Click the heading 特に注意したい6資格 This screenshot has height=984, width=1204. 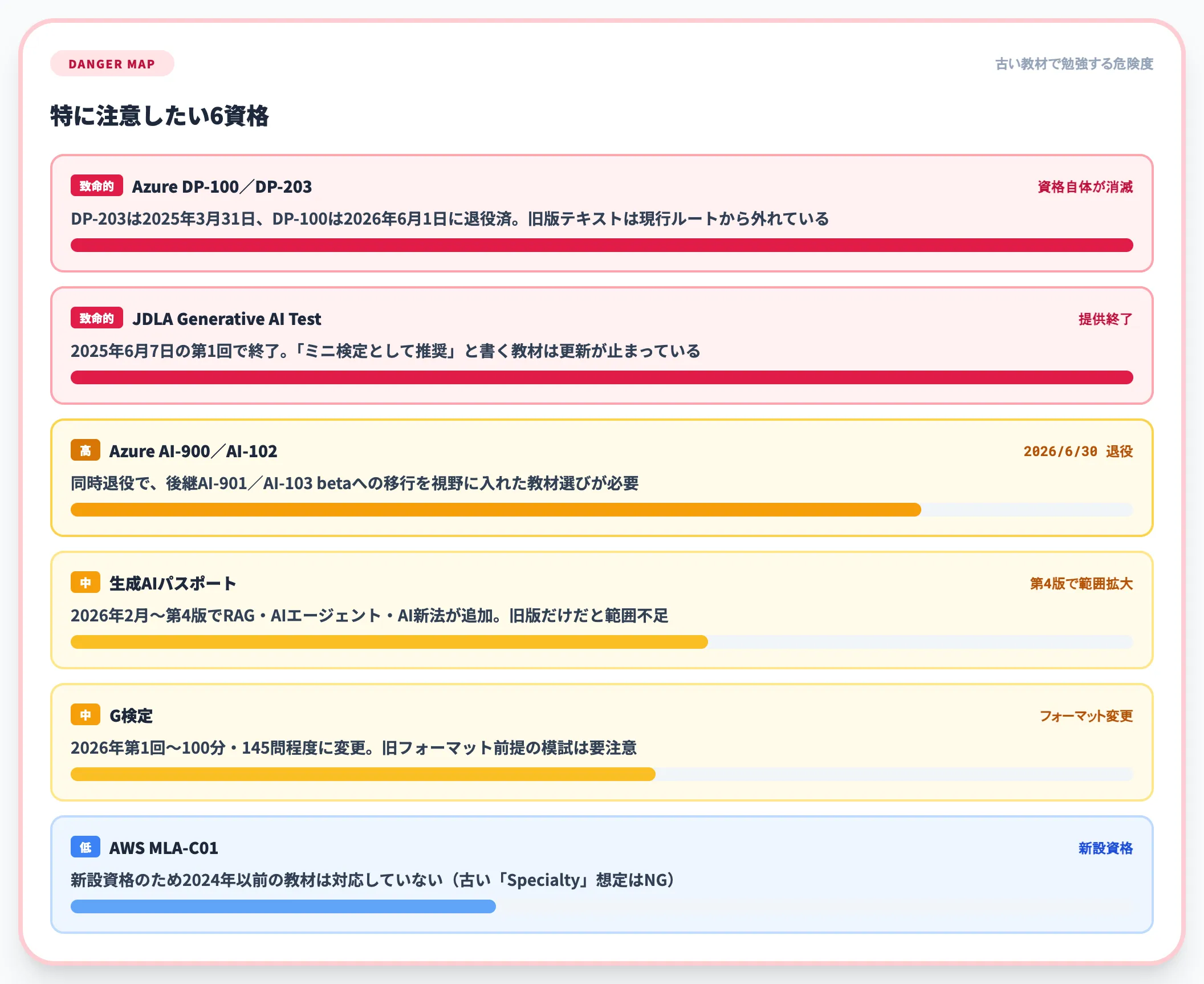(160, 116)
